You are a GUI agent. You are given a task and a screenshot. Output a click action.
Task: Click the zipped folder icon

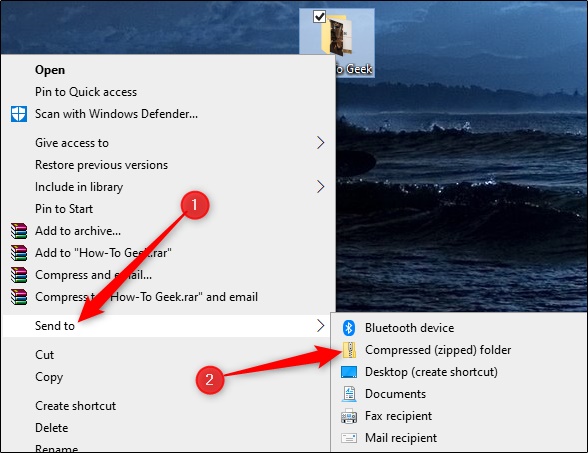[x=349, y=350]
